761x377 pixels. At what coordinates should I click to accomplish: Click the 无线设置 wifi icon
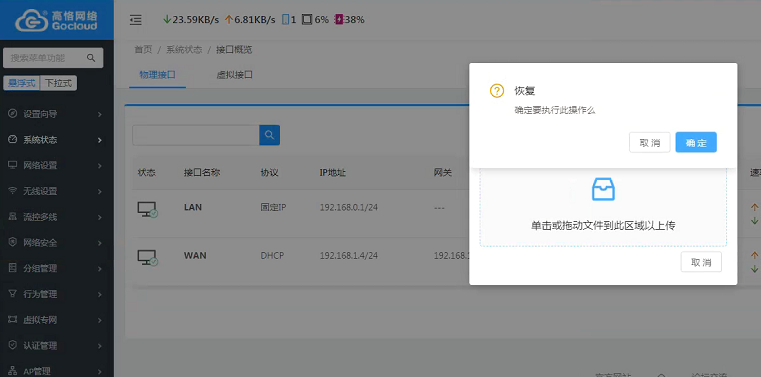(x=13, y=191)
